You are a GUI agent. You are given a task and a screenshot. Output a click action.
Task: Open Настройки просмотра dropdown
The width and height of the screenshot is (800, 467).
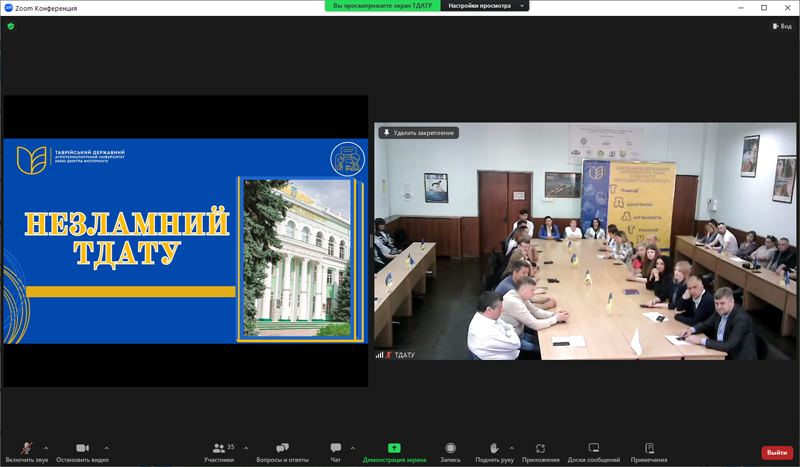click(485, 6)
